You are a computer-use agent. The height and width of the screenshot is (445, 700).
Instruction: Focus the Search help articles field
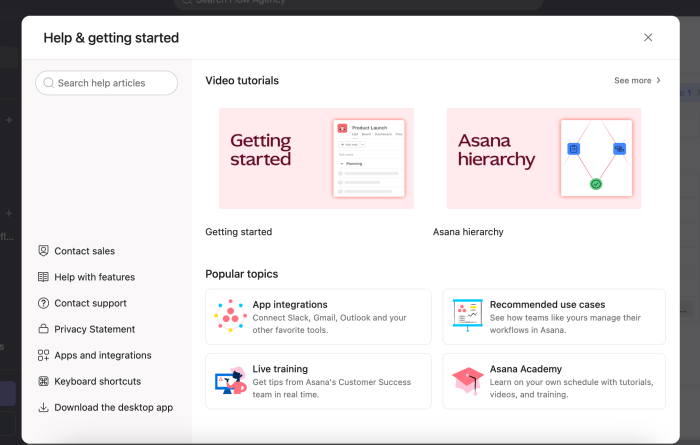[x=107, y=83]
